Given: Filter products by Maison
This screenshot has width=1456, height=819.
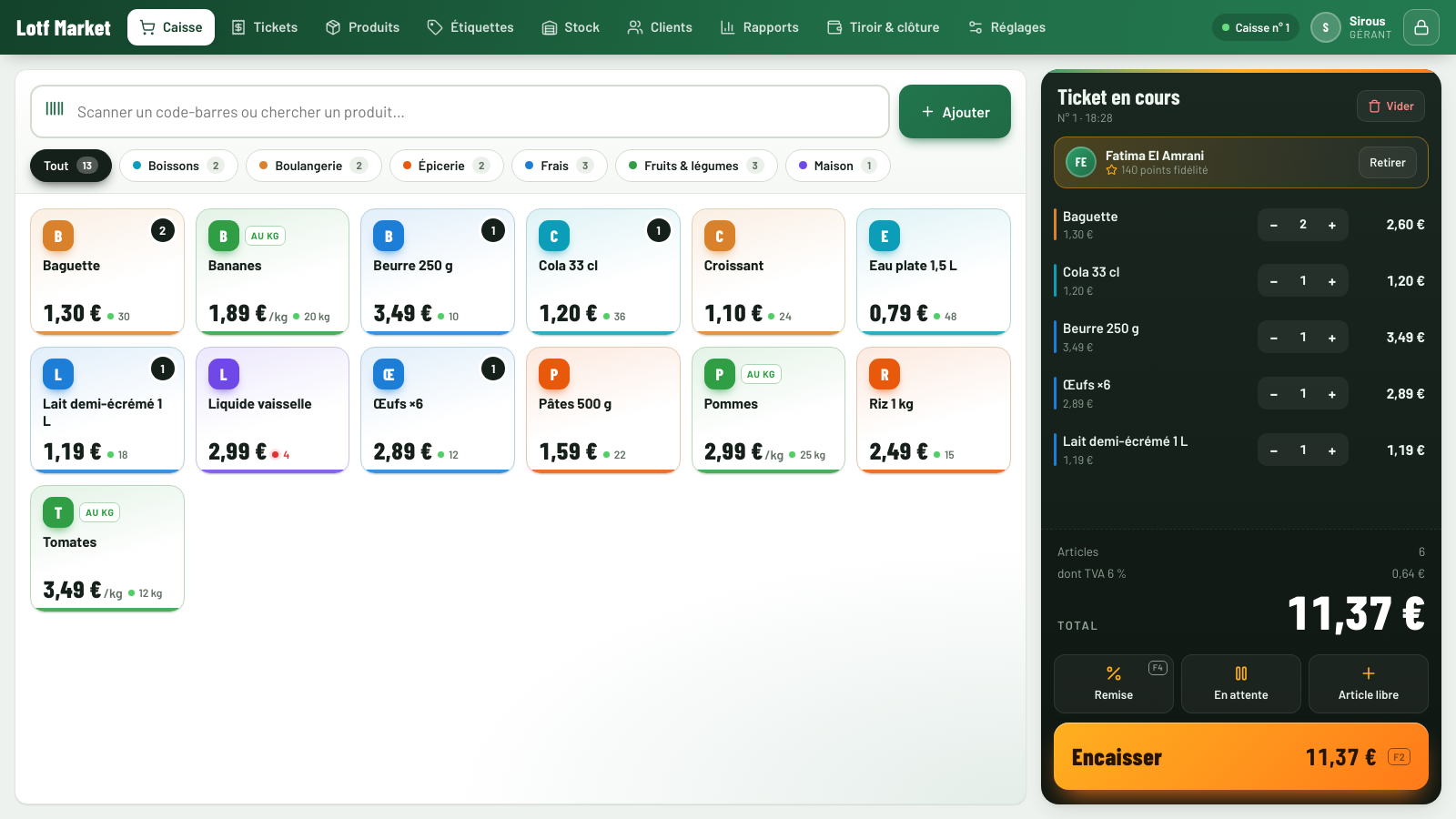Looking at the screenshot, I should tap(837, 166).
